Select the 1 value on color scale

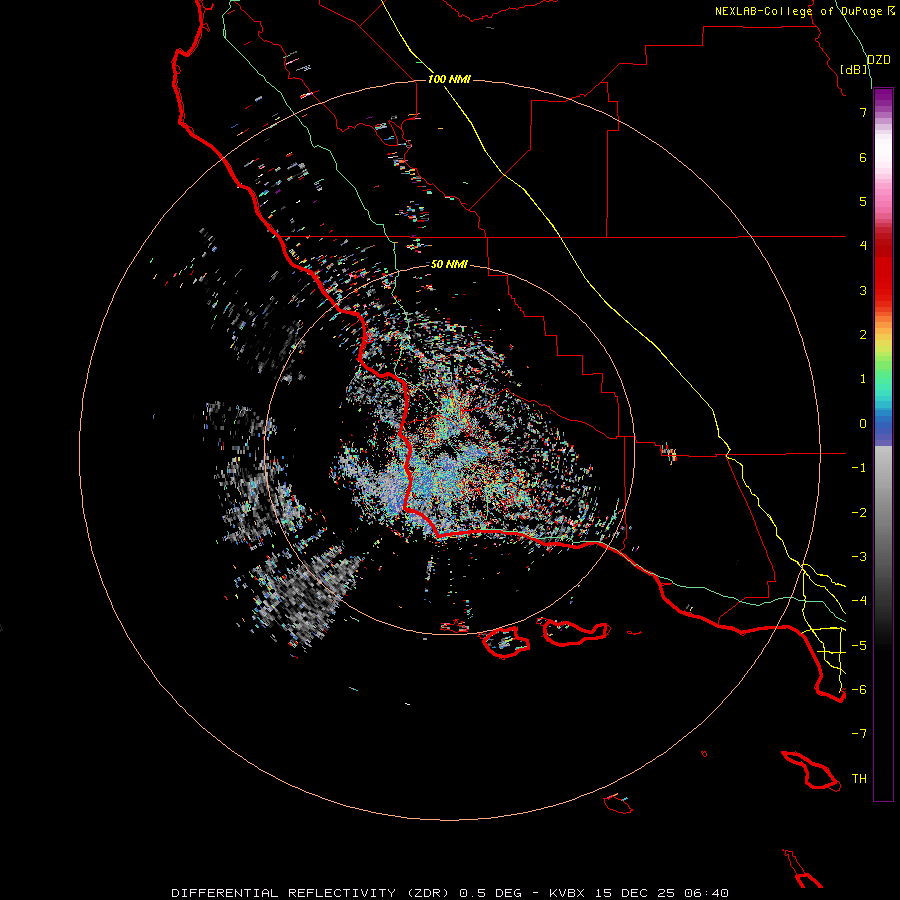[863, 379]
